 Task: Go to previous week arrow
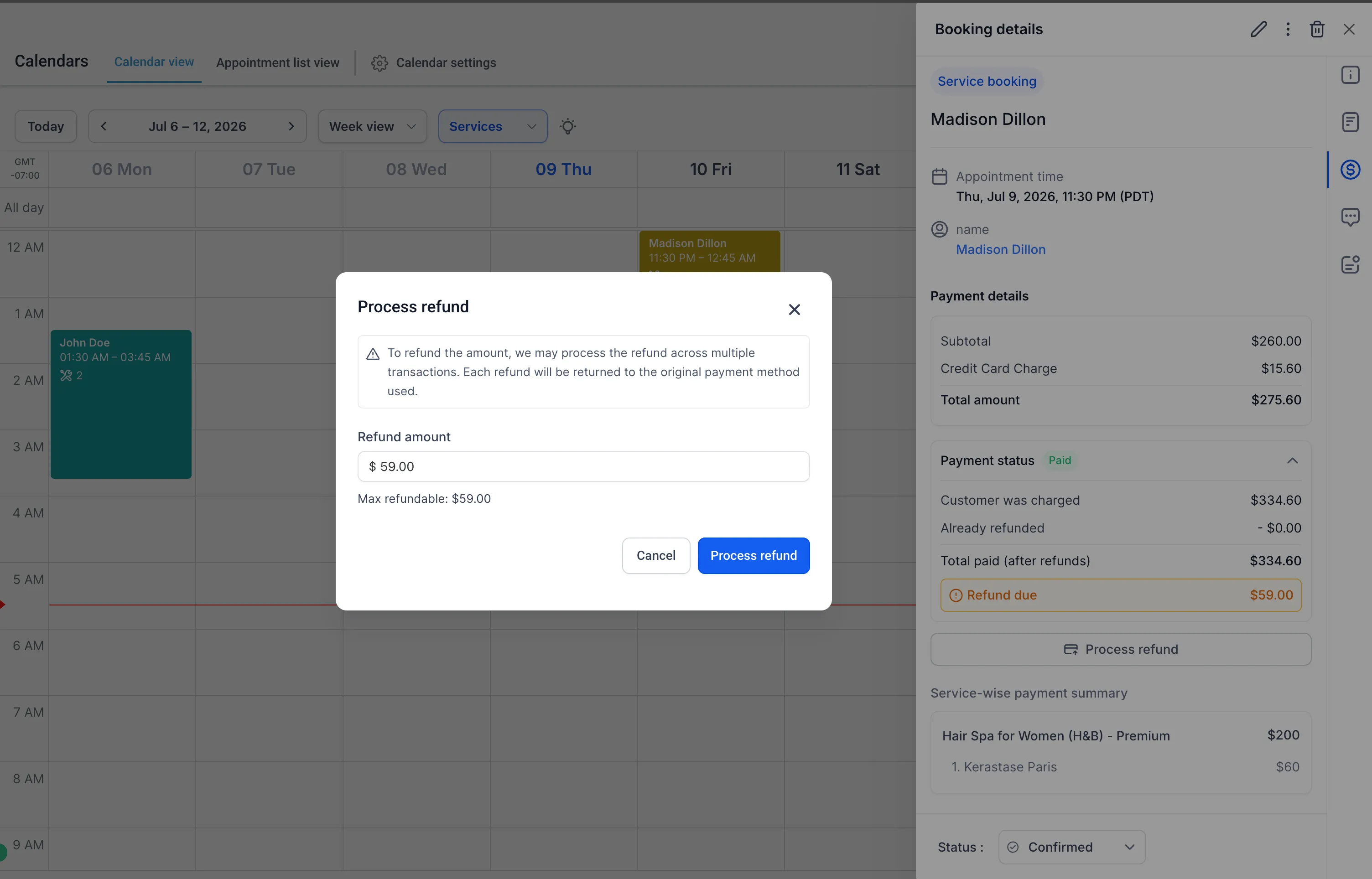tap(104, 126)
